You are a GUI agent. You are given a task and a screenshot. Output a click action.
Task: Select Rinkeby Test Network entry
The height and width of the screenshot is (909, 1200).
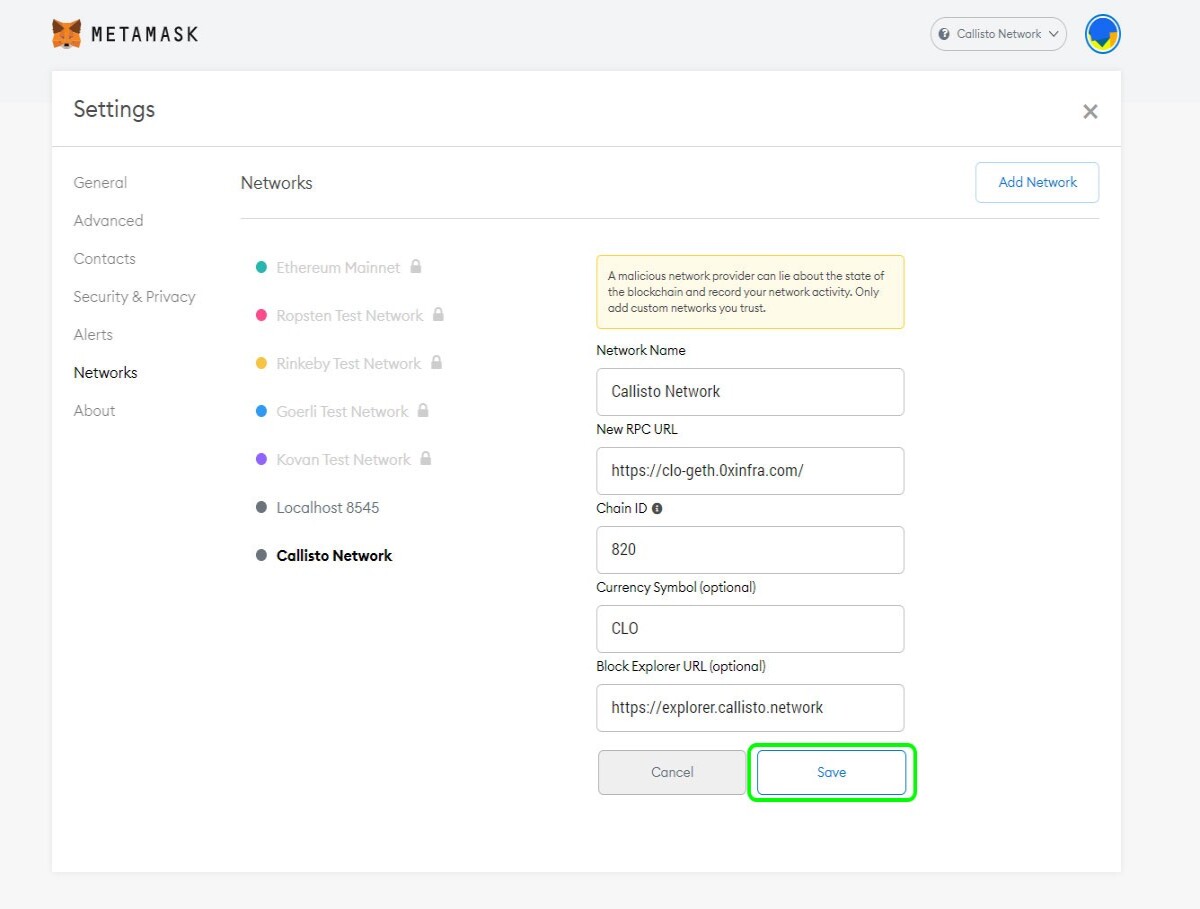(349, 364)
